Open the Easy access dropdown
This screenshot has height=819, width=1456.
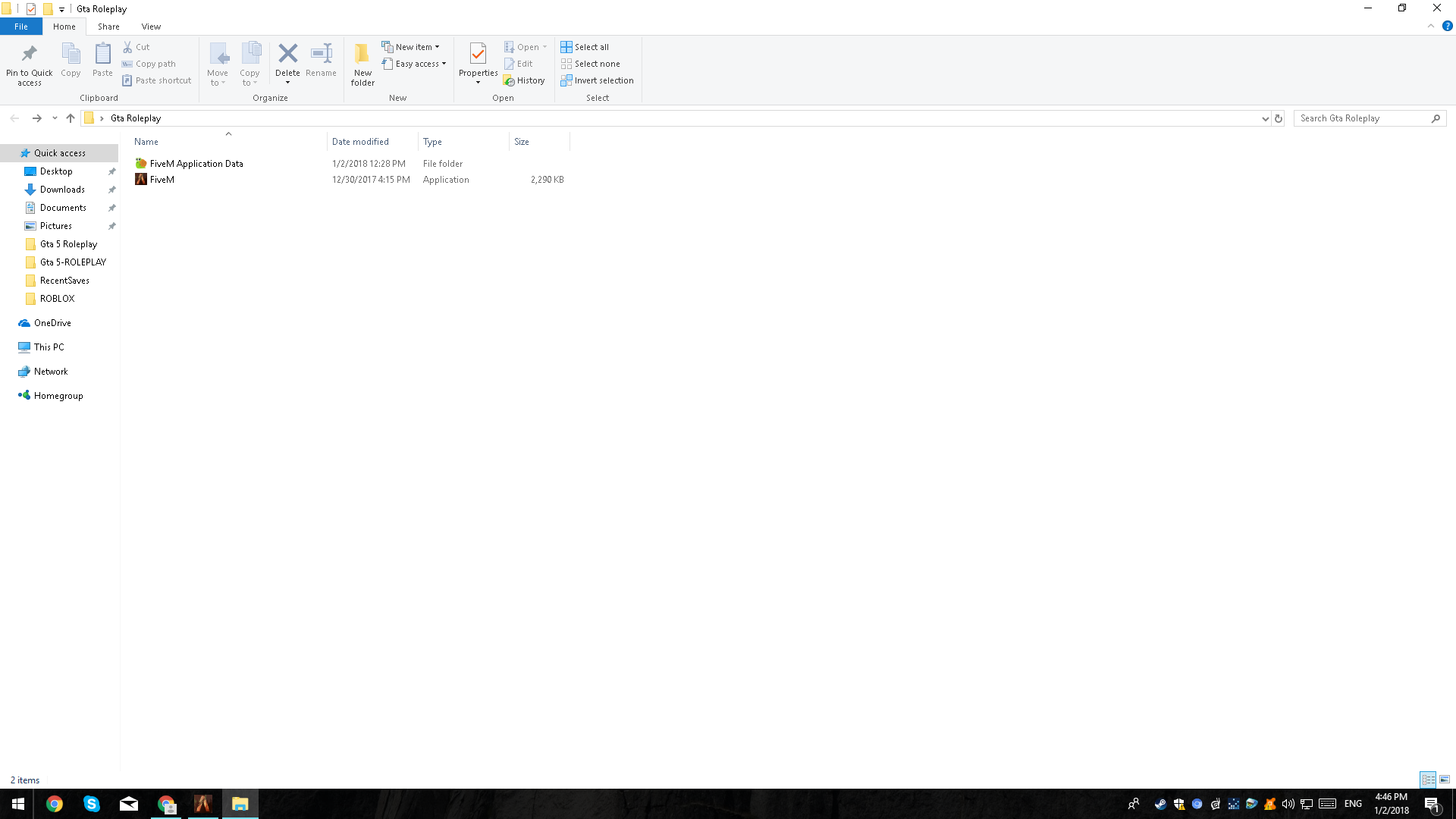414,64
